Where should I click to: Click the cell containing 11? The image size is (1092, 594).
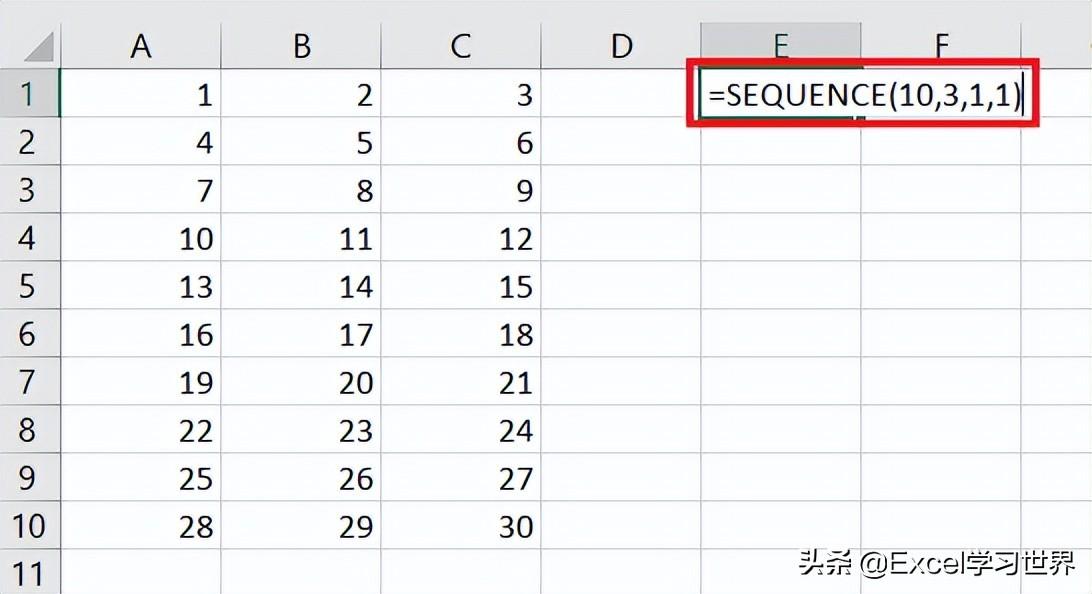[x=301, y=238]
